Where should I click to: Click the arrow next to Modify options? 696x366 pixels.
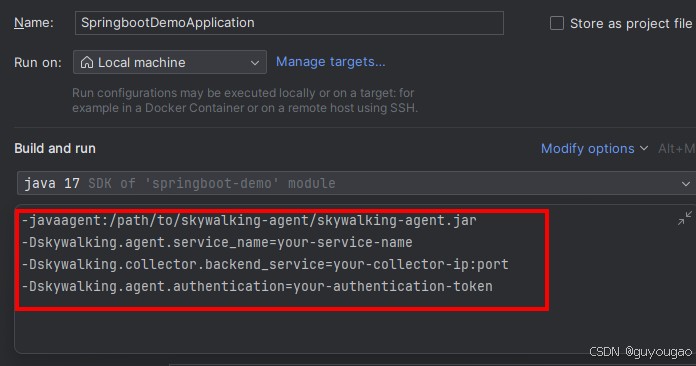pos(644,148)
